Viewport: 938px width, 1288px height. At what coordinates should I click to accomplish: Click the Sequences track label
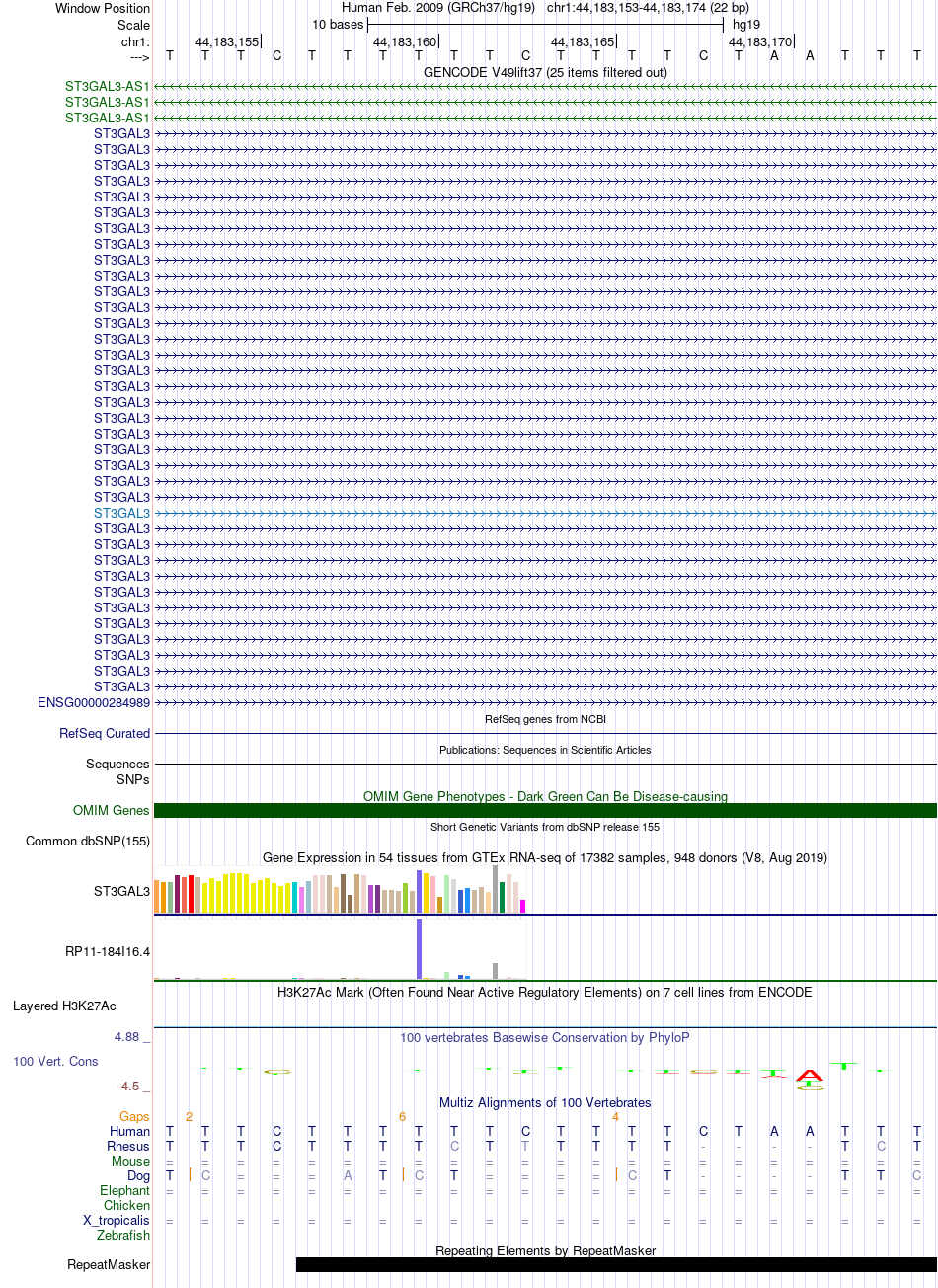pyautogui.click(x=117, y=764)
